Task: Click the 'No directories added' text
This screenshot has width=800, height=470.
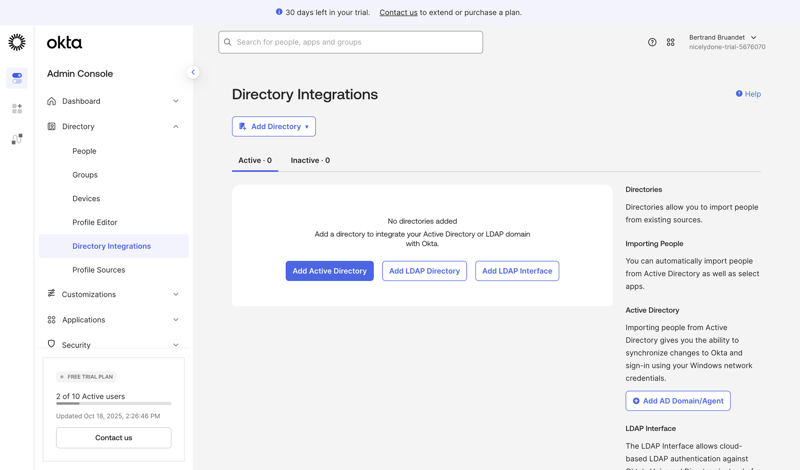Action: (422, 221)
